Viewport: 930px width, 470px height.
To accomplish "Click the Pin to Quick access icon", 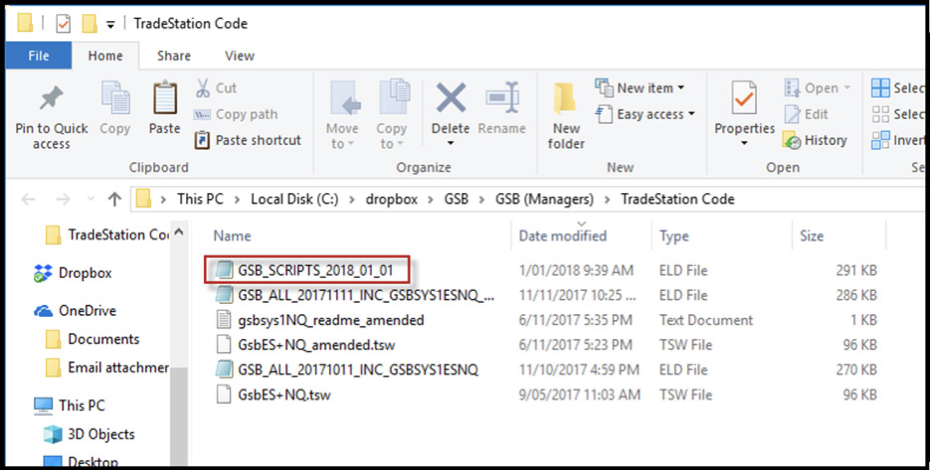I will click(50, 98).
